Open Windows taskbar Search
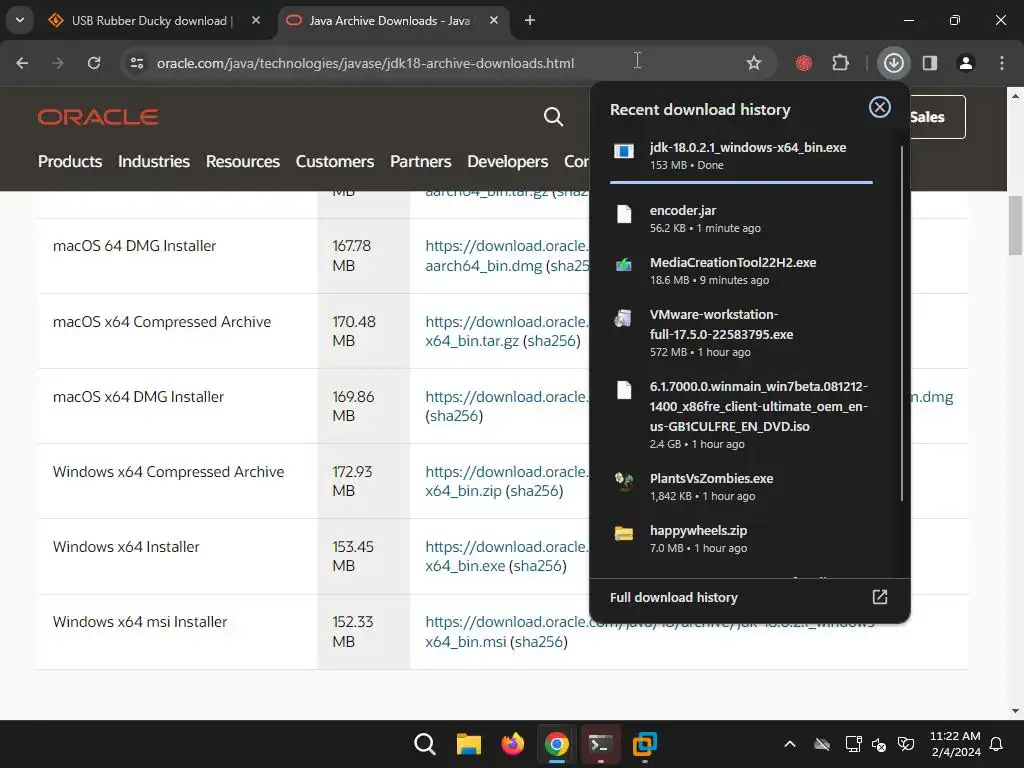1024x768 pixels. [x=424, y=744]
